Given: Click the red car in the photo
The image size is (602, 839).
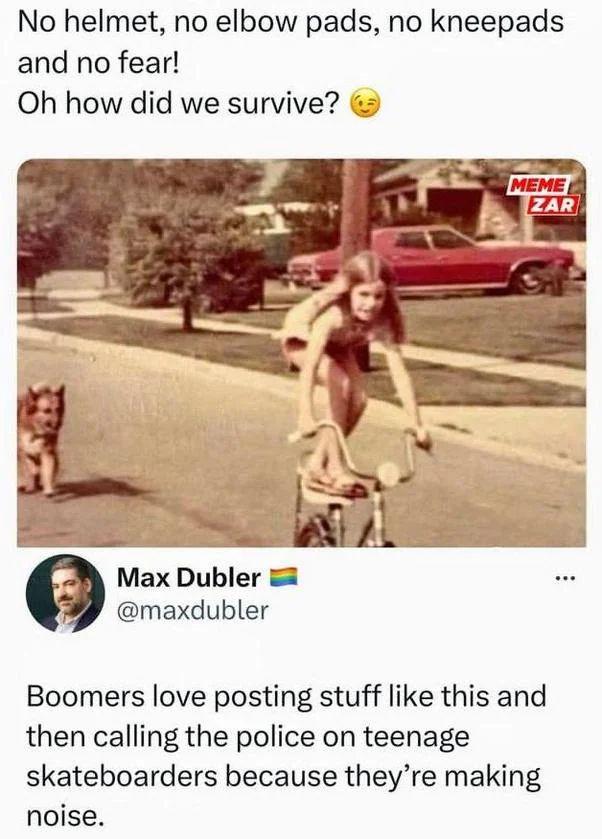Looking at the screenshot, I should [x=431, y=260].
